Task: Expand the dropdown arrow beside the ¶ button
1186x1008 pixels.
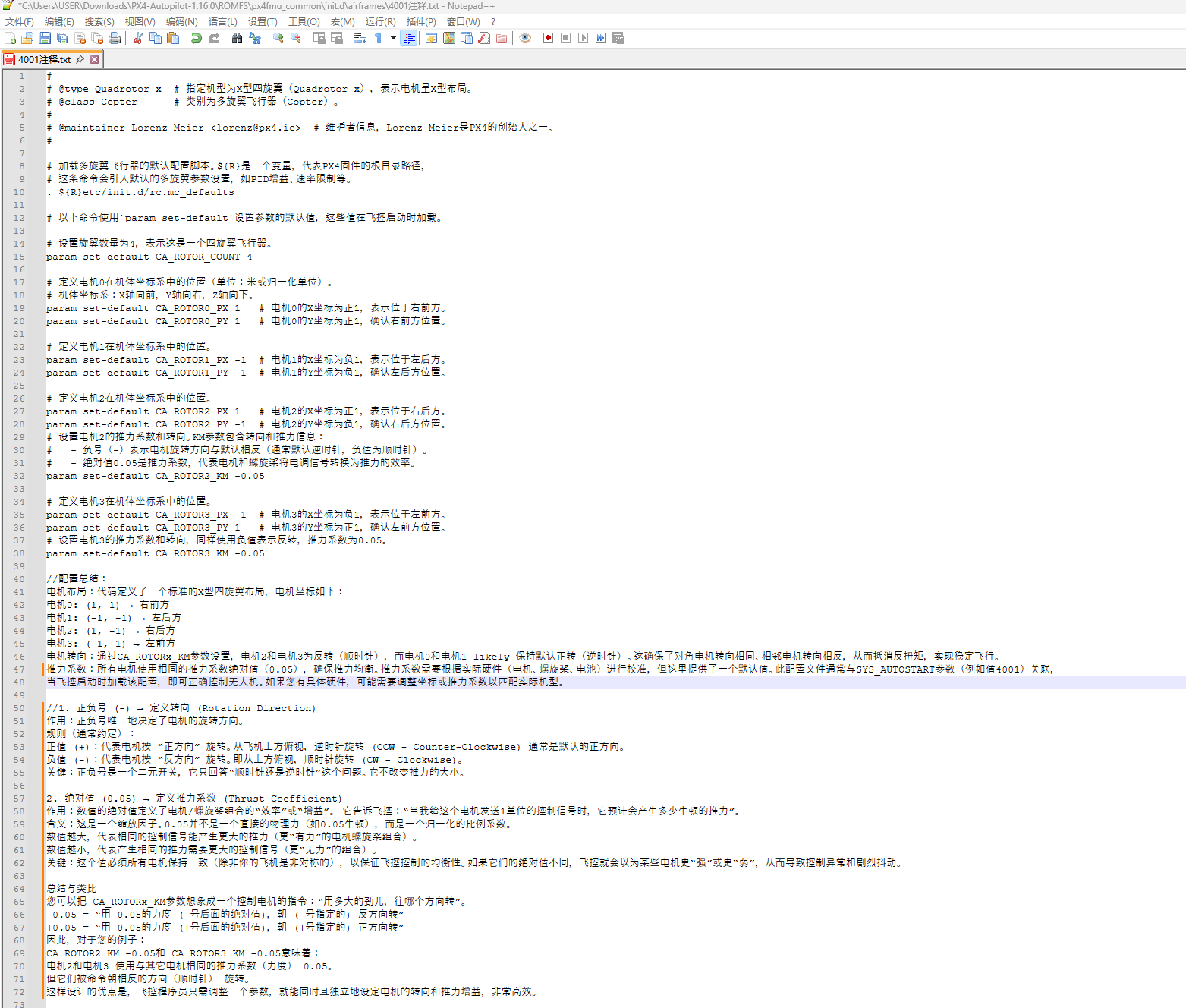Action: [393, 38]
